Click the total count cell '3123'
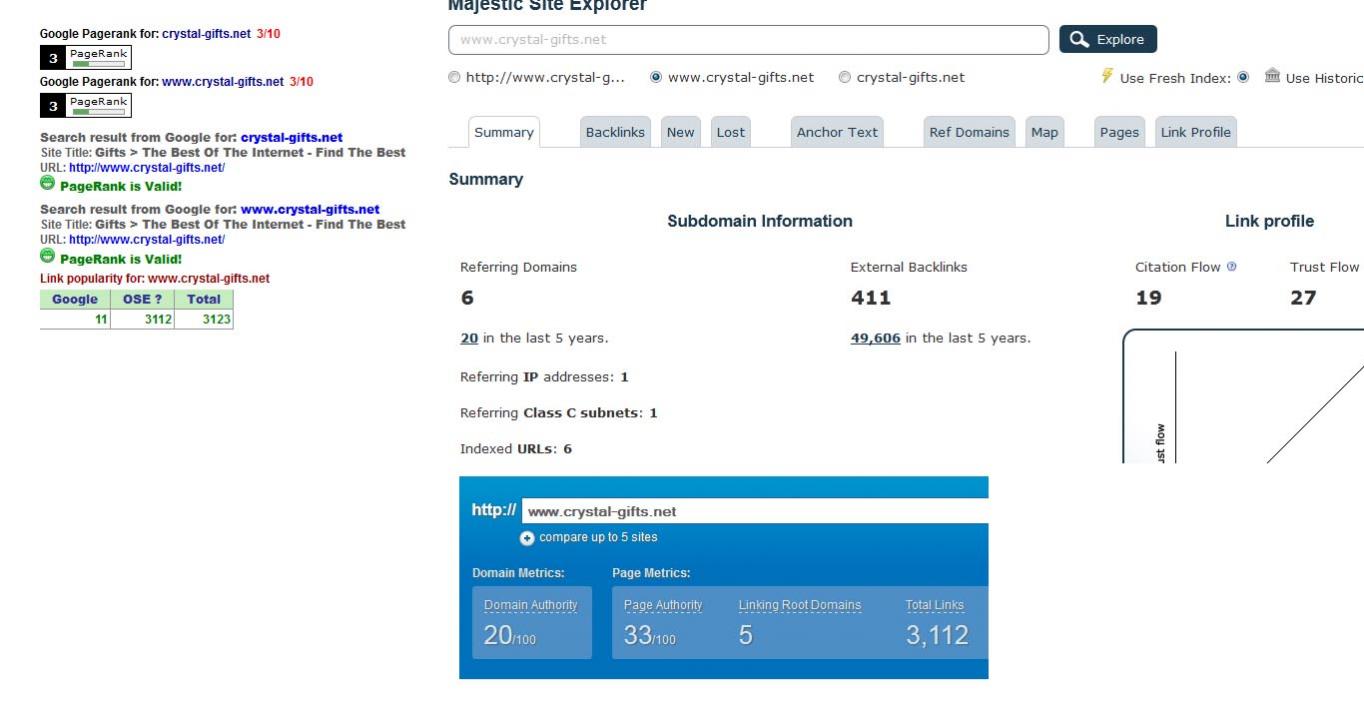The image size is (1364, 701). click(204, 319)
